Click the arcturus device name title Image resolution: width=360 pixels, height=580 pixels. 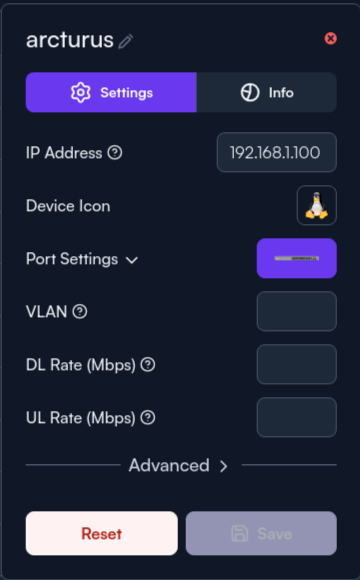(x=70, y=40)
